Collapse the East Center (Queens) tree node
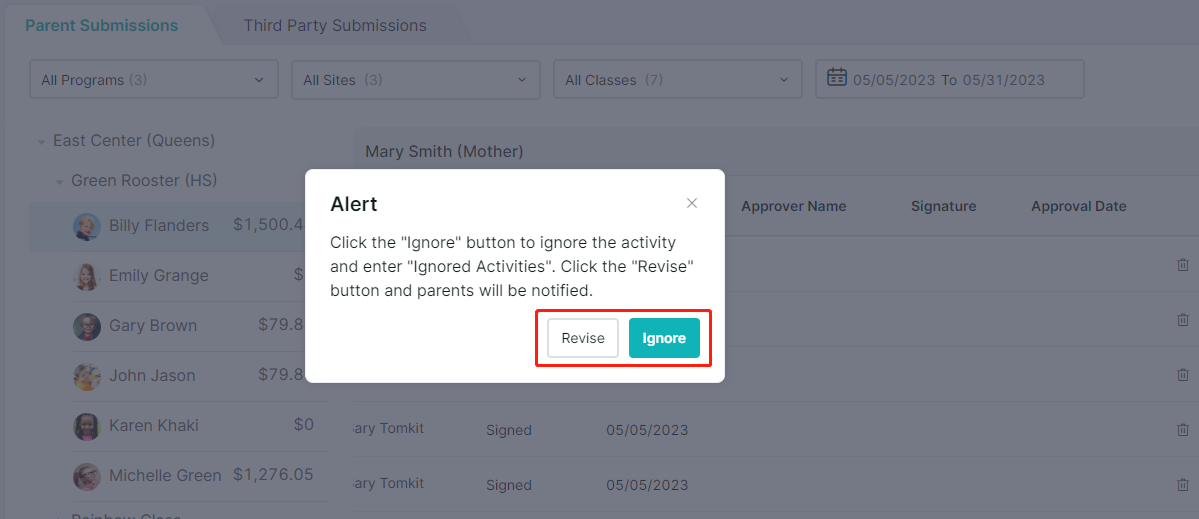The width and height of the screenshot is (1199, 519). coord(40,141)
